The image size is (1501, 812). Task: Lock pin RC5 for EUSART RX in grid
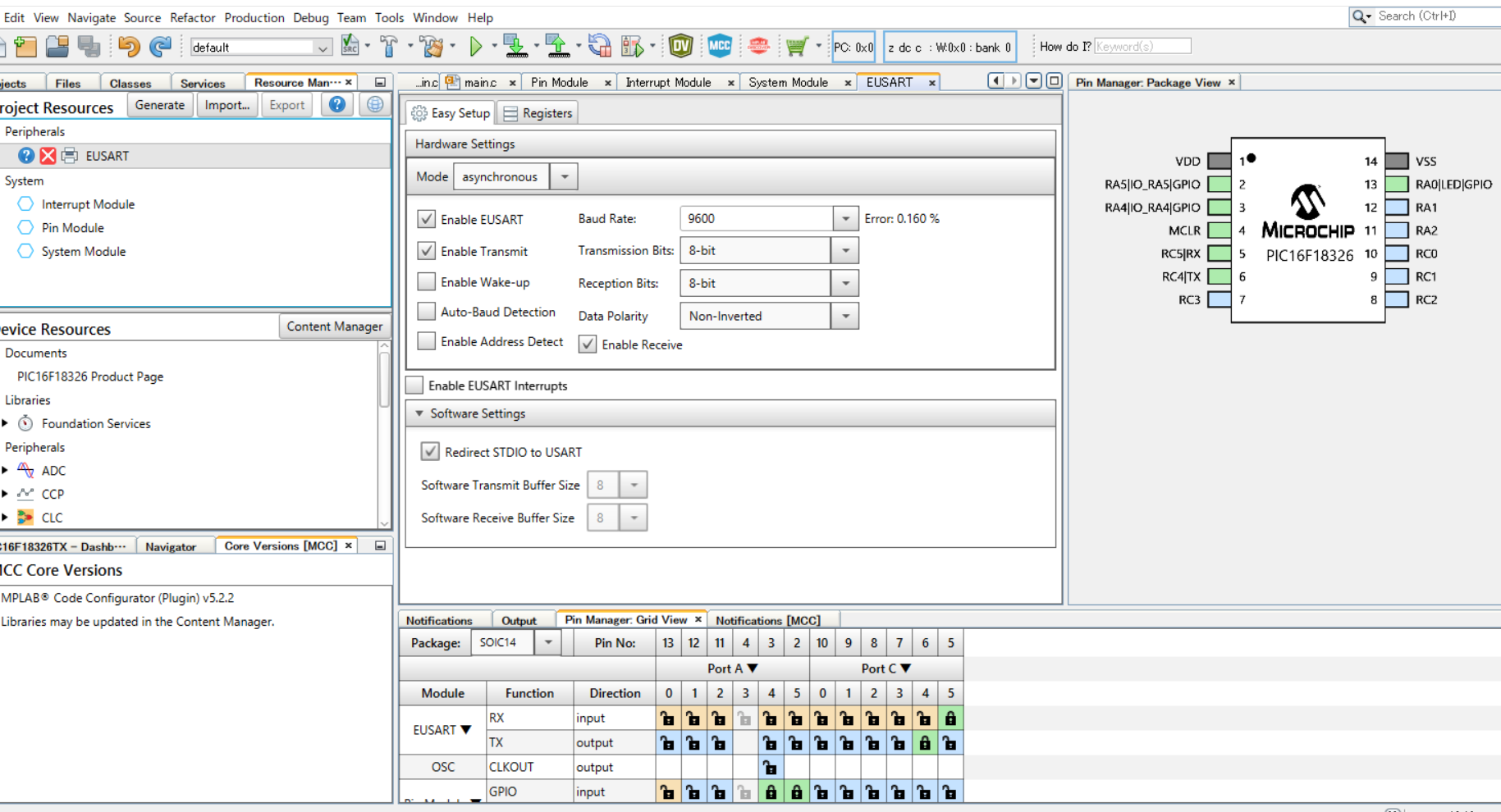(x=950, y=718)
